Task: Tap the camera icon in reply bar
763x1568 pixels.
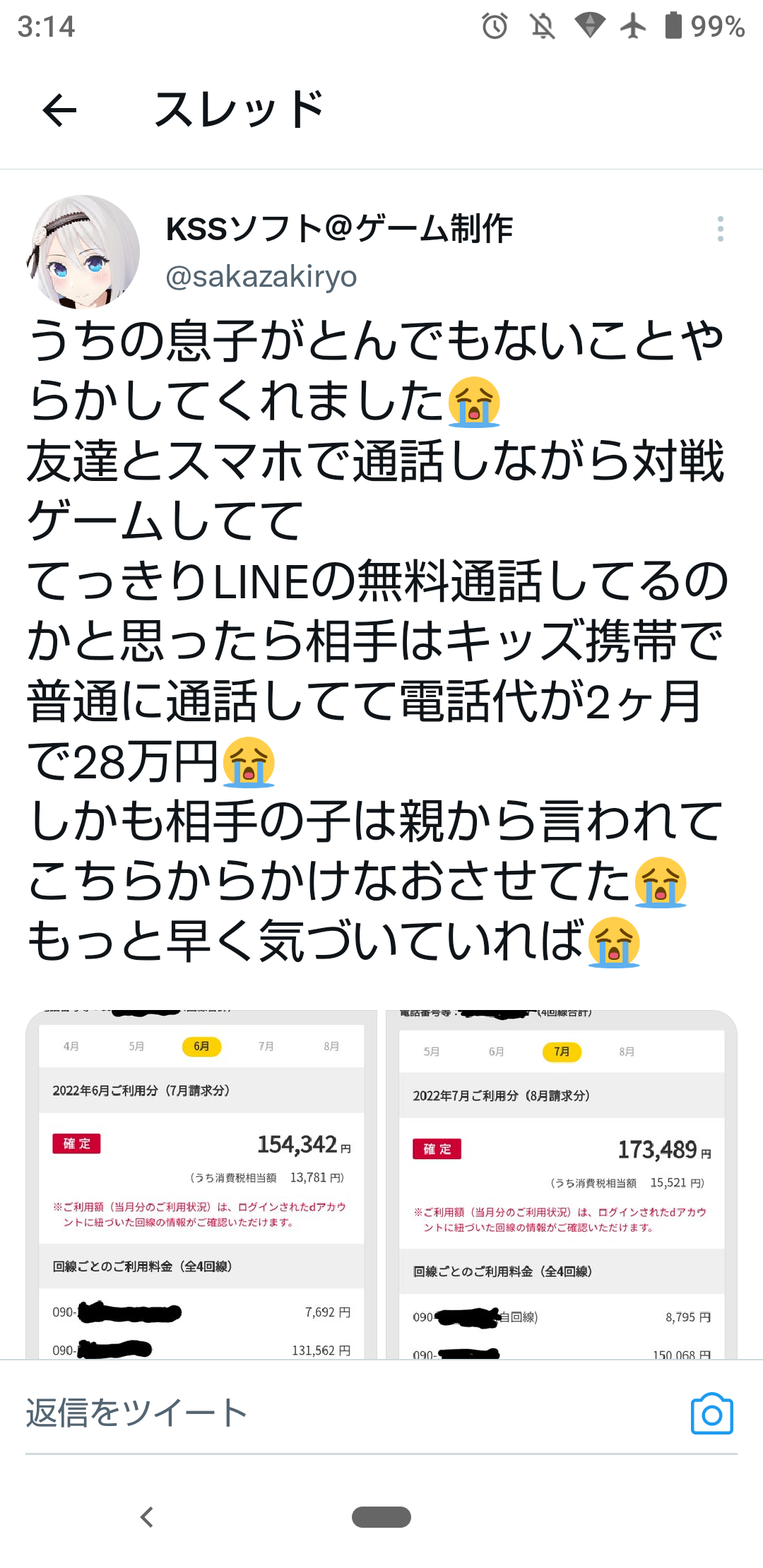Action: [711, 1414]
